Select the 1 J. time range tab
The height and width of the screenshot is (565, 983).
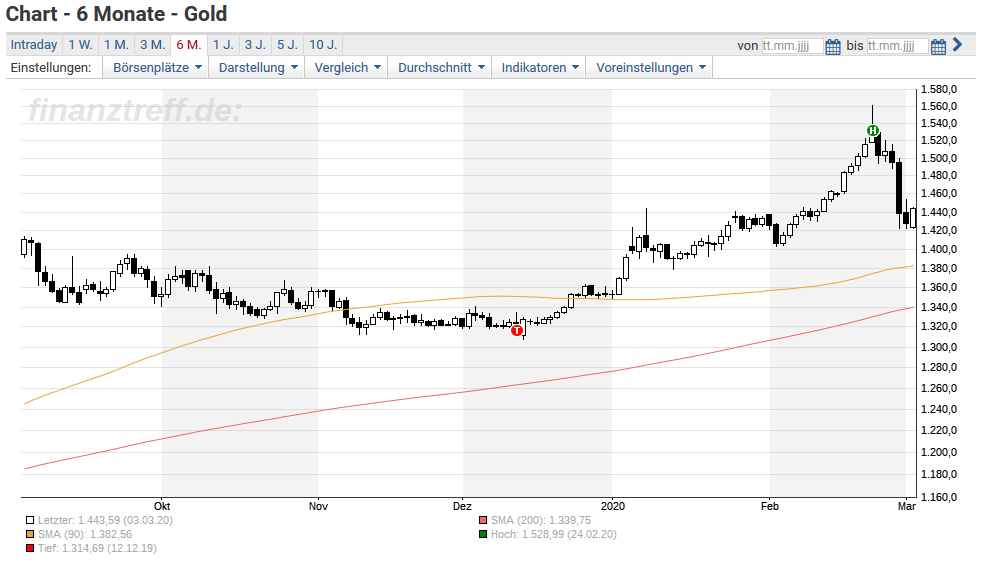click(x=223, y=45)
